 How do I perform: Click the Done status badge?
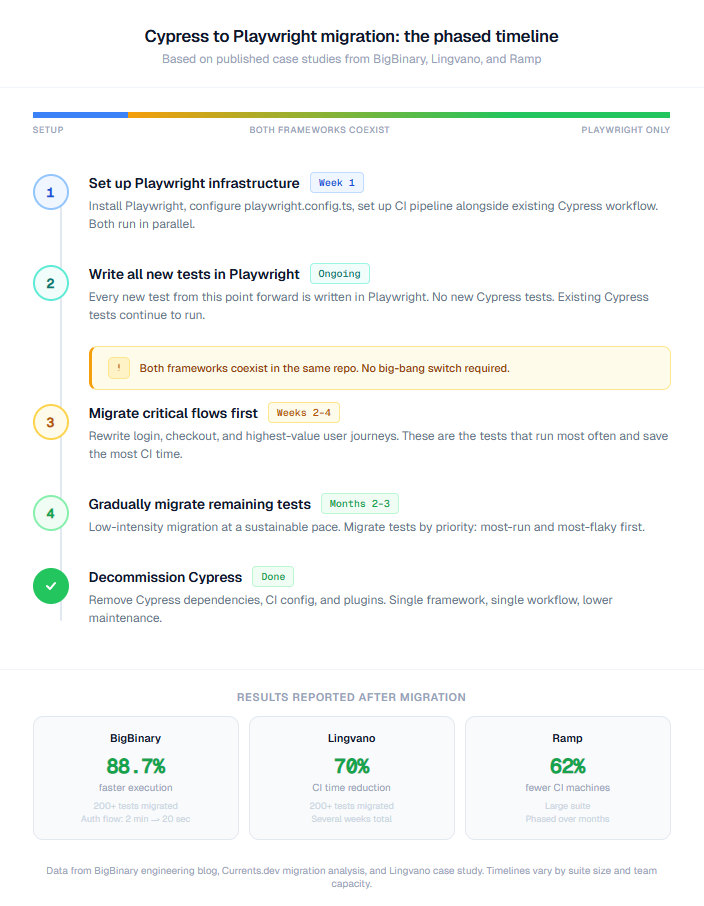click(x=273, y=577)
